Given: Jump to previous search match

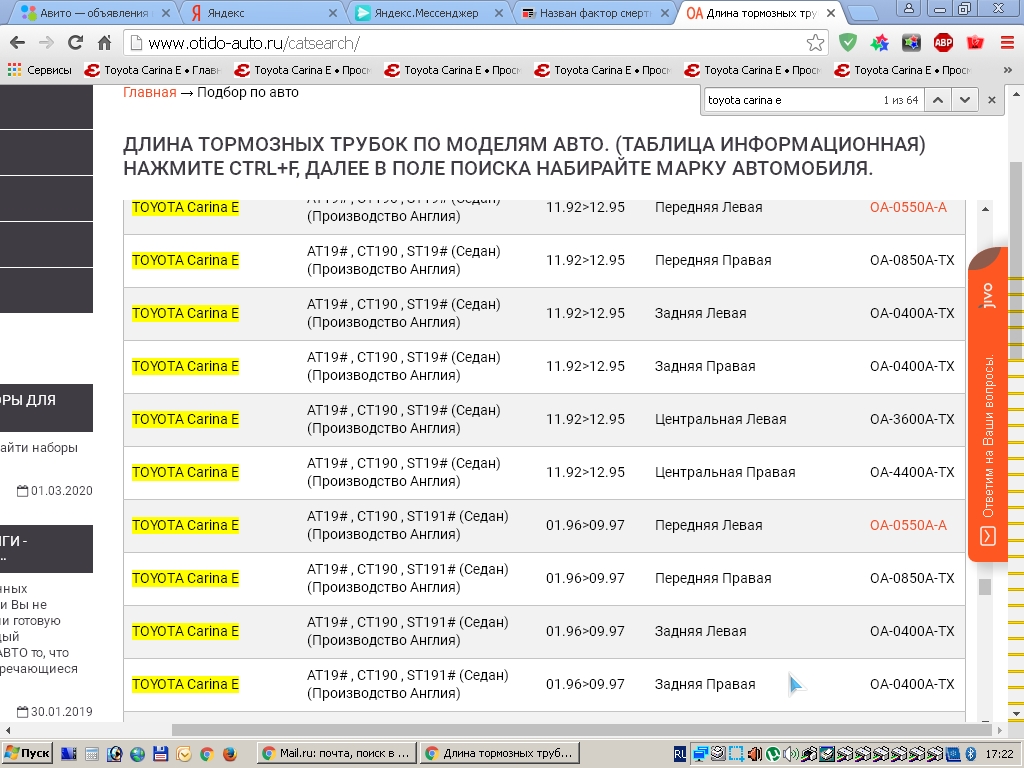Looking at the screenshot, I should (x=938, y=100).
